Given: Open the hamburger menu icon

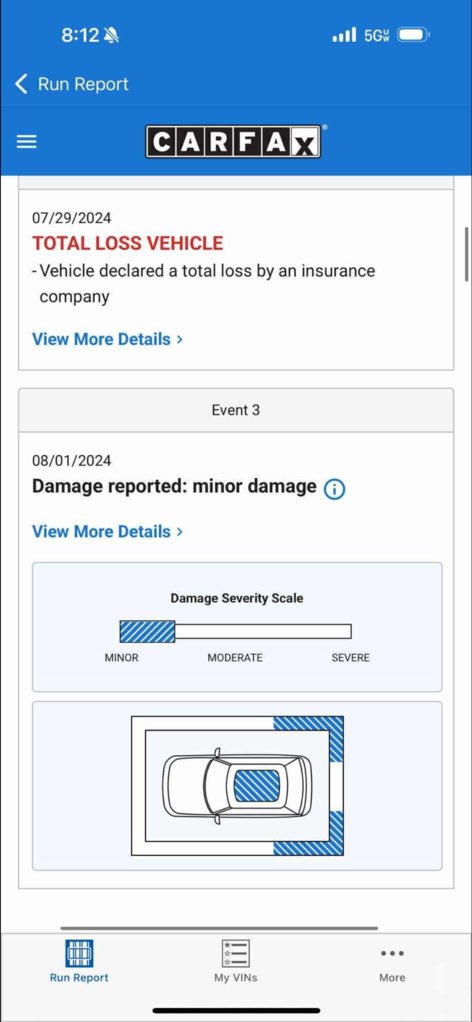Looking at the screenshot, I should pos(26,142).
